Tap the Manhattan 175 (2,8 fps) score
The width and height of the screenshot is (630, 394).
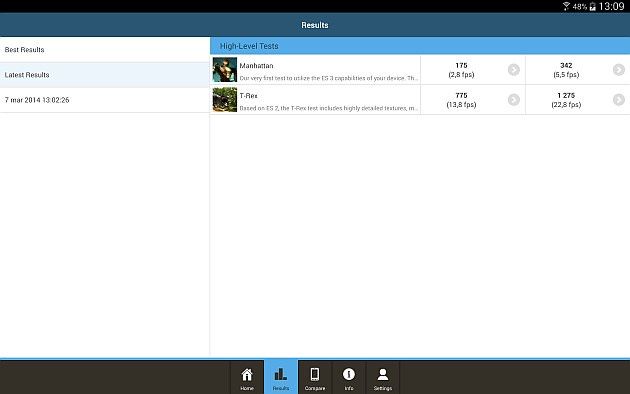coord(461,70)
